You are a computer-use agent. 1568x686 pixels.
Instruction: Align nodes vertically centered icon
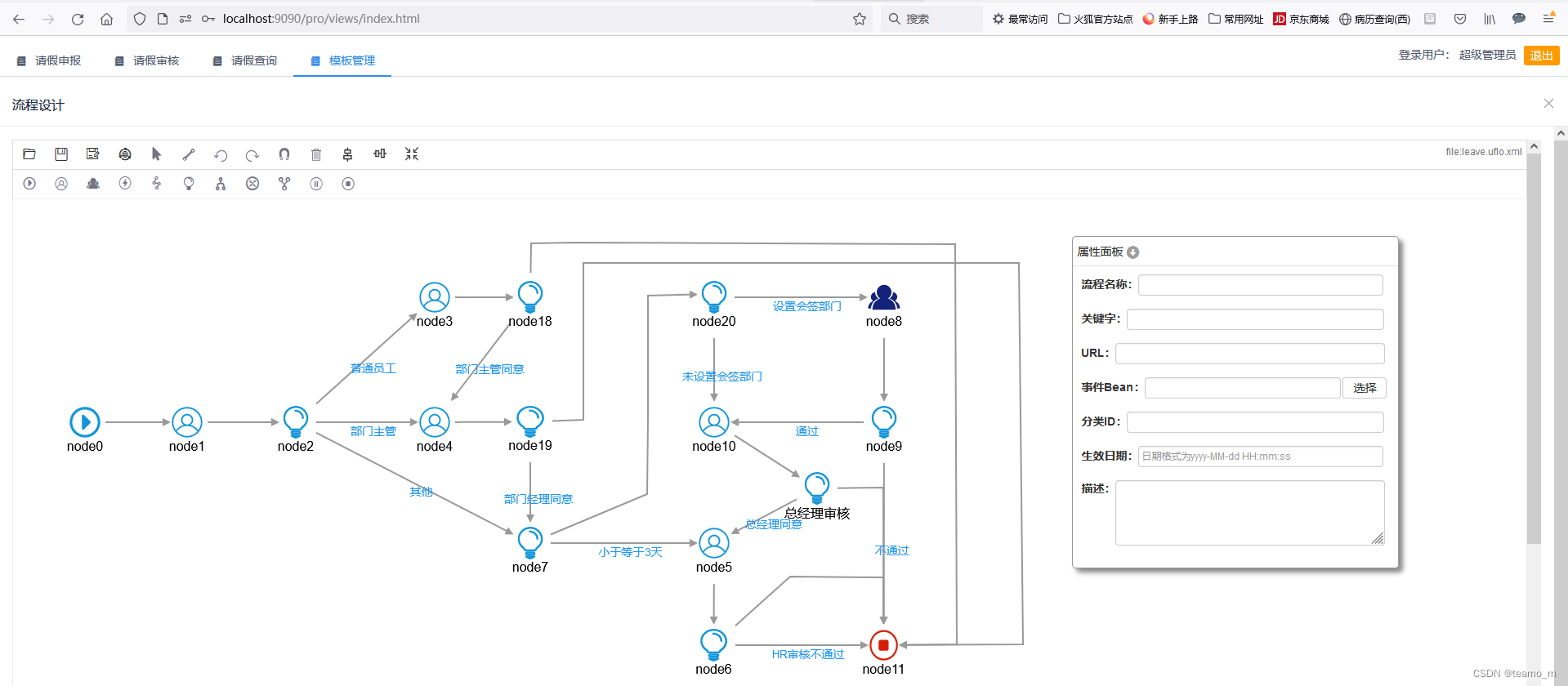click(348, 154)
